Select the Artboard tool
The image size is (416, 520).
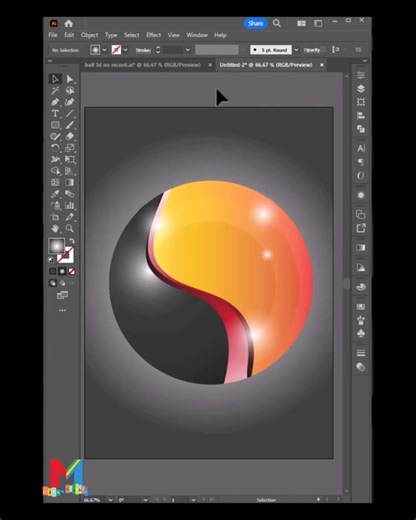coord(55,217)
